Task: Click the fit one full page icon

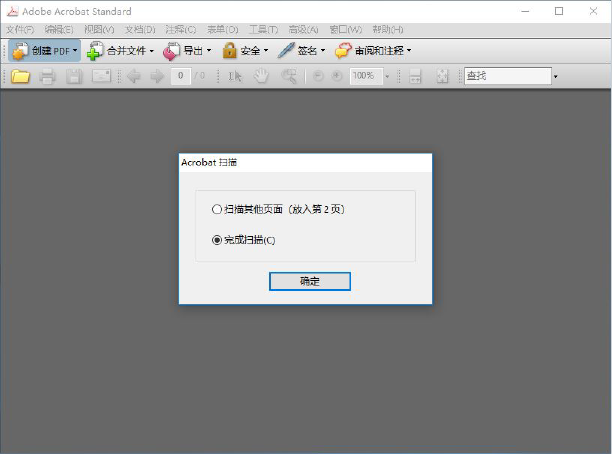Action: point(443,76)
